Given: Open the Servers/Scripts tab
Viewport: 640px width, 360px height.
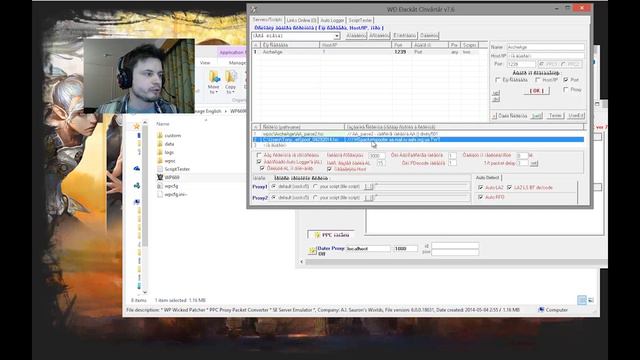Looking at the screenshot, I should (x=267, y=20).
